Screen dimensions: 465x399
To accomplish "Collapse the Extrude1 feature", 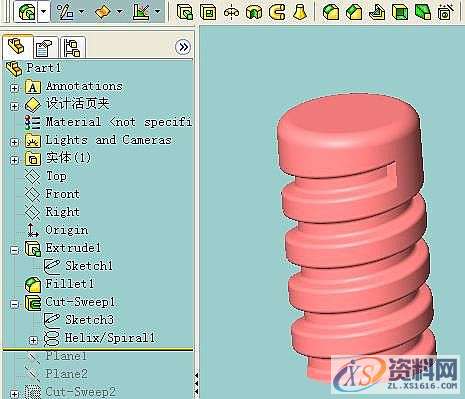I will 14,250.
